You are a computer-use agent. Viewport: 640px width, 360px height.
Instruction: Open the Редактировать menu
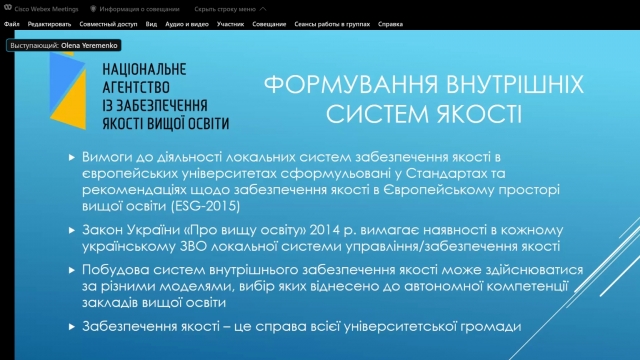coord(49,24)
